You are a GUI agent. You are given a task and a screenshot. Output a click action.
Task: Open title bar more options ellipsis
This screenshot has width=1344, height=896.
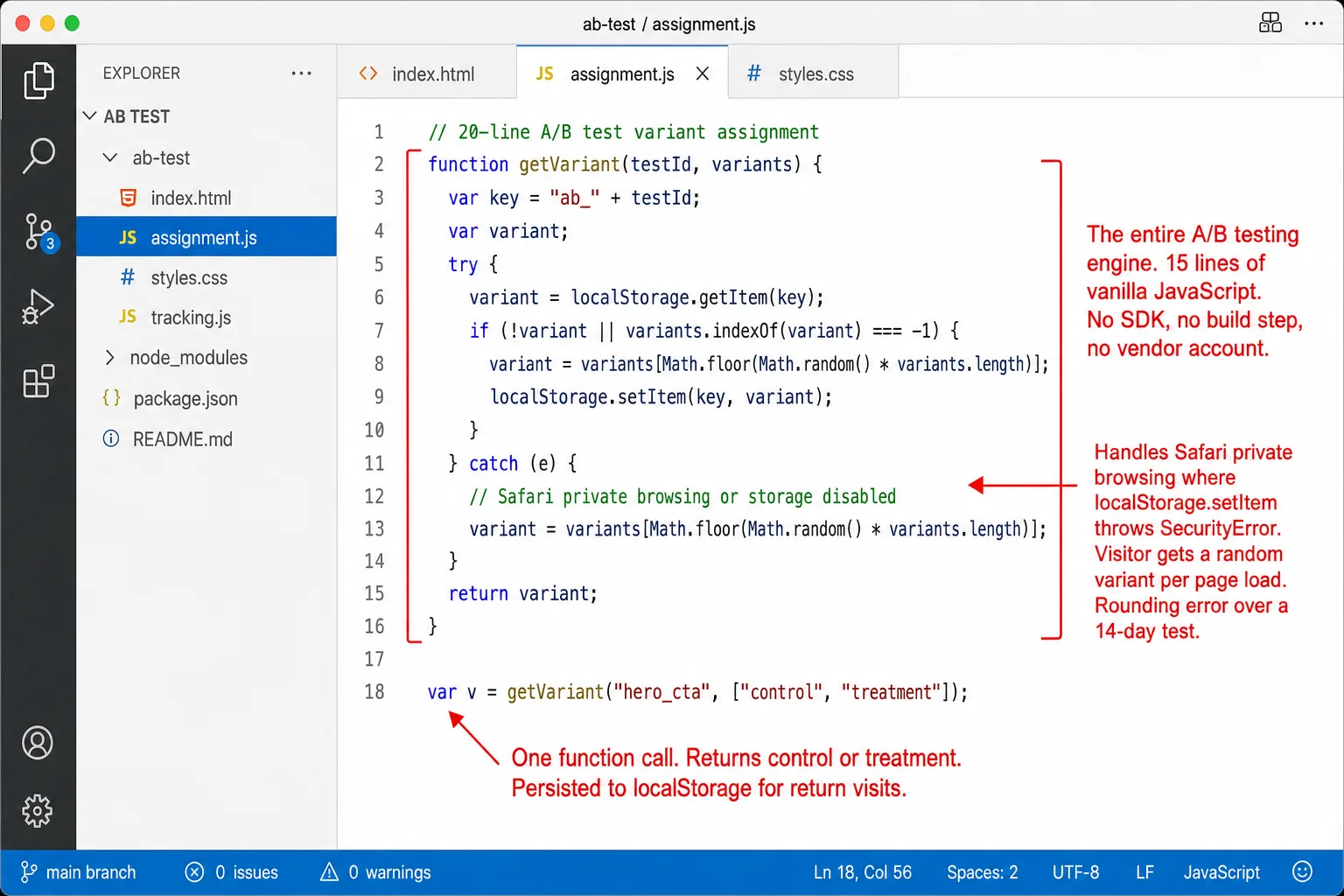[x=1314, y=24]
